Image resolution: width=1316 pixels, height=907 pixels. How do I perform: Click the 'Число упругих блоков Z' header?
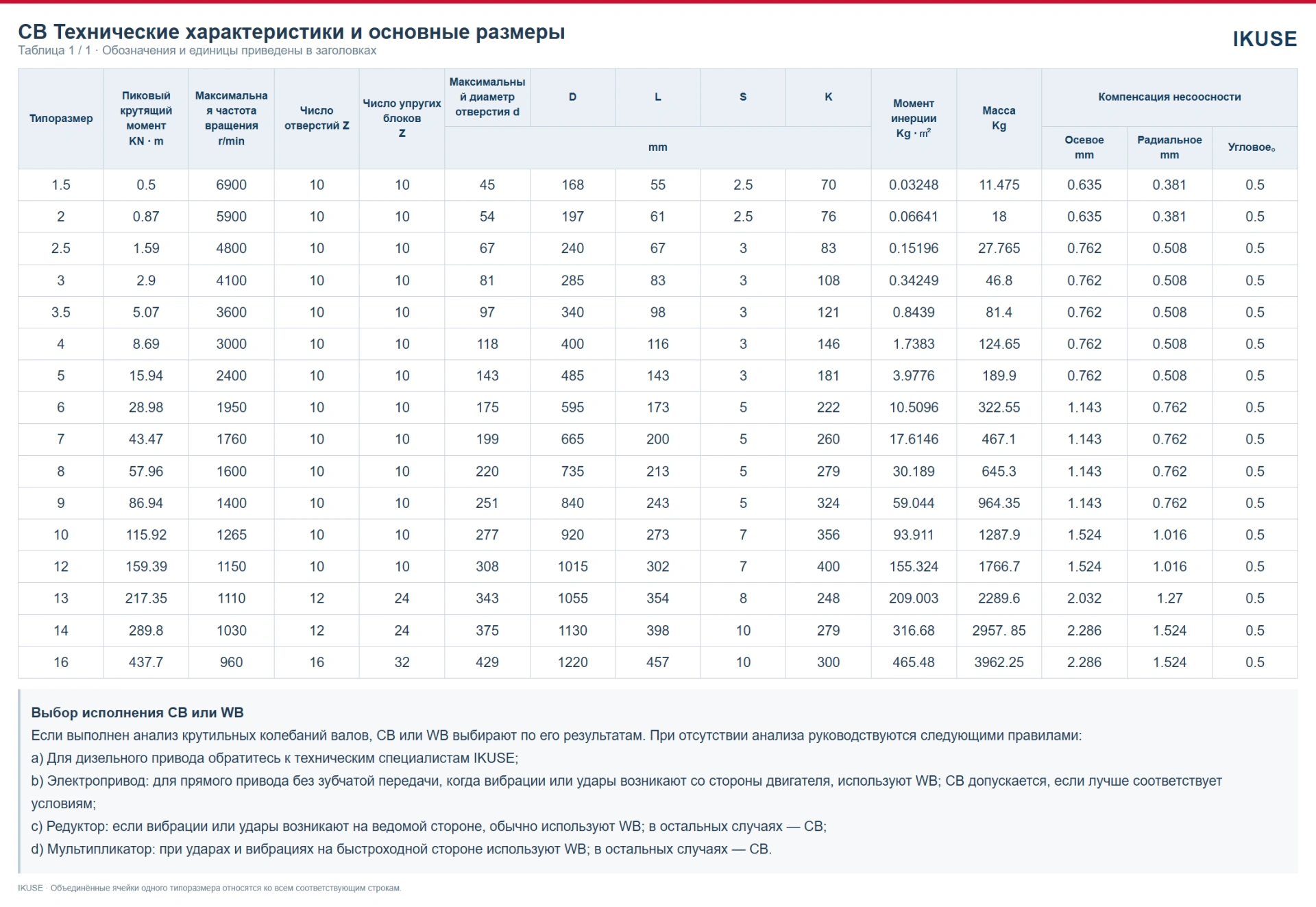(x=402, y=119)
